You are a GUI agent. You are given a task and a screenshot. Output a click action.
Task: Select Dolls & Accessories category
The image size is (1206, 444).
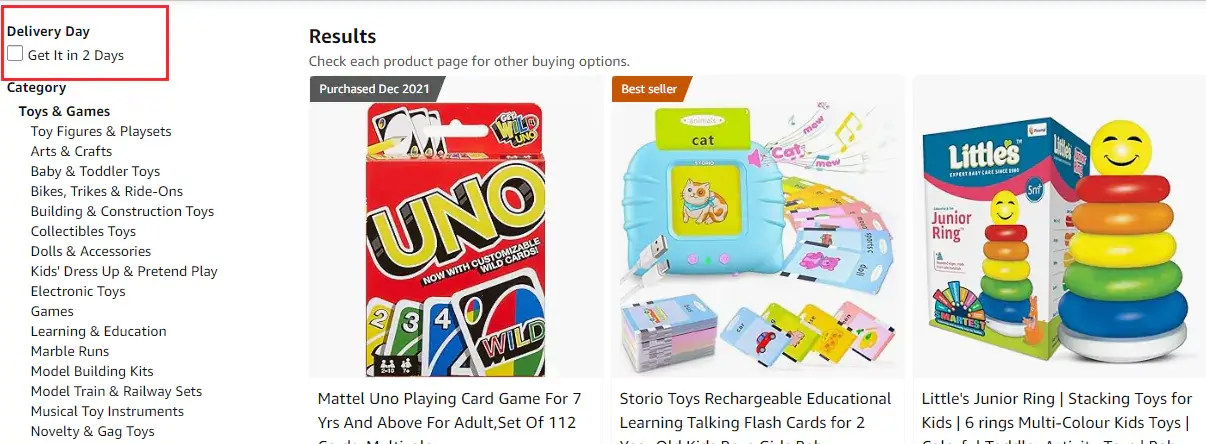tap(91, 251)
